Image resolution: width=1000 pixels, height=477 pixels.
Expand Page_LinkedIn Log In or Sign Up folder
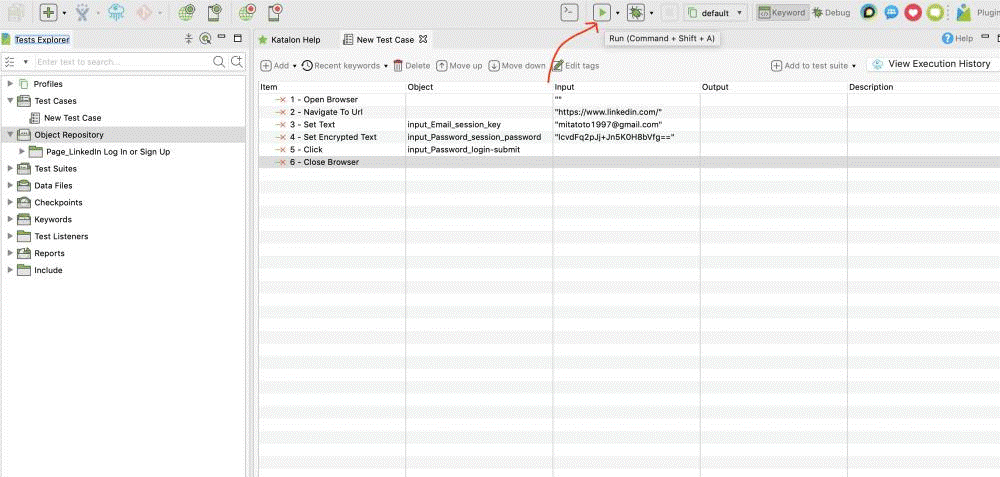click(22, 152)
